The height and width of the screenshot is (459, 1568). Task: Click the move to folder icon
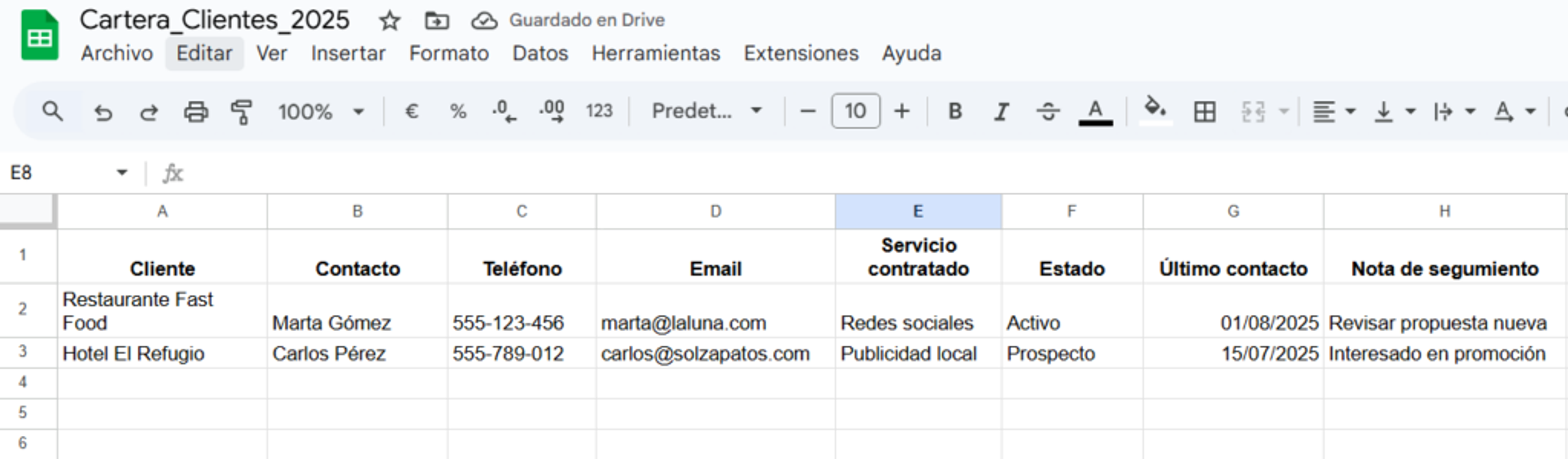coord(437,21)
